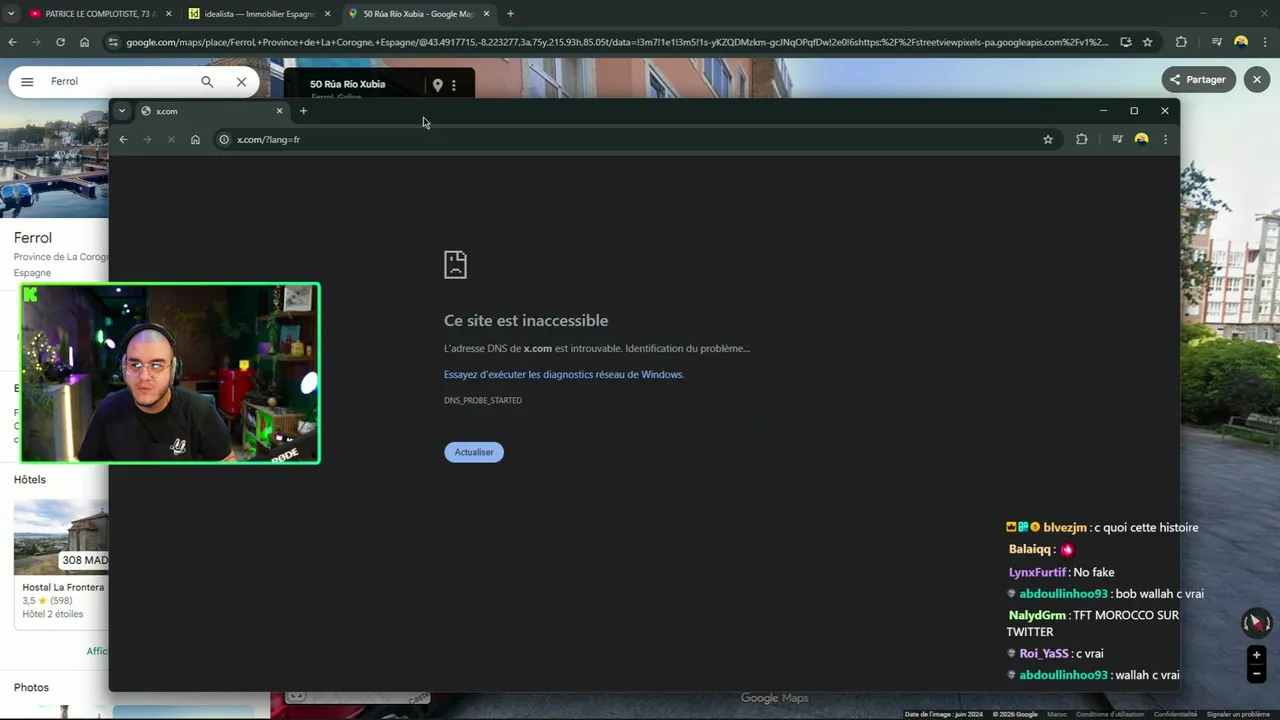
Task: Click the profile avatar in the Maps window
Action: point(1241,42)
